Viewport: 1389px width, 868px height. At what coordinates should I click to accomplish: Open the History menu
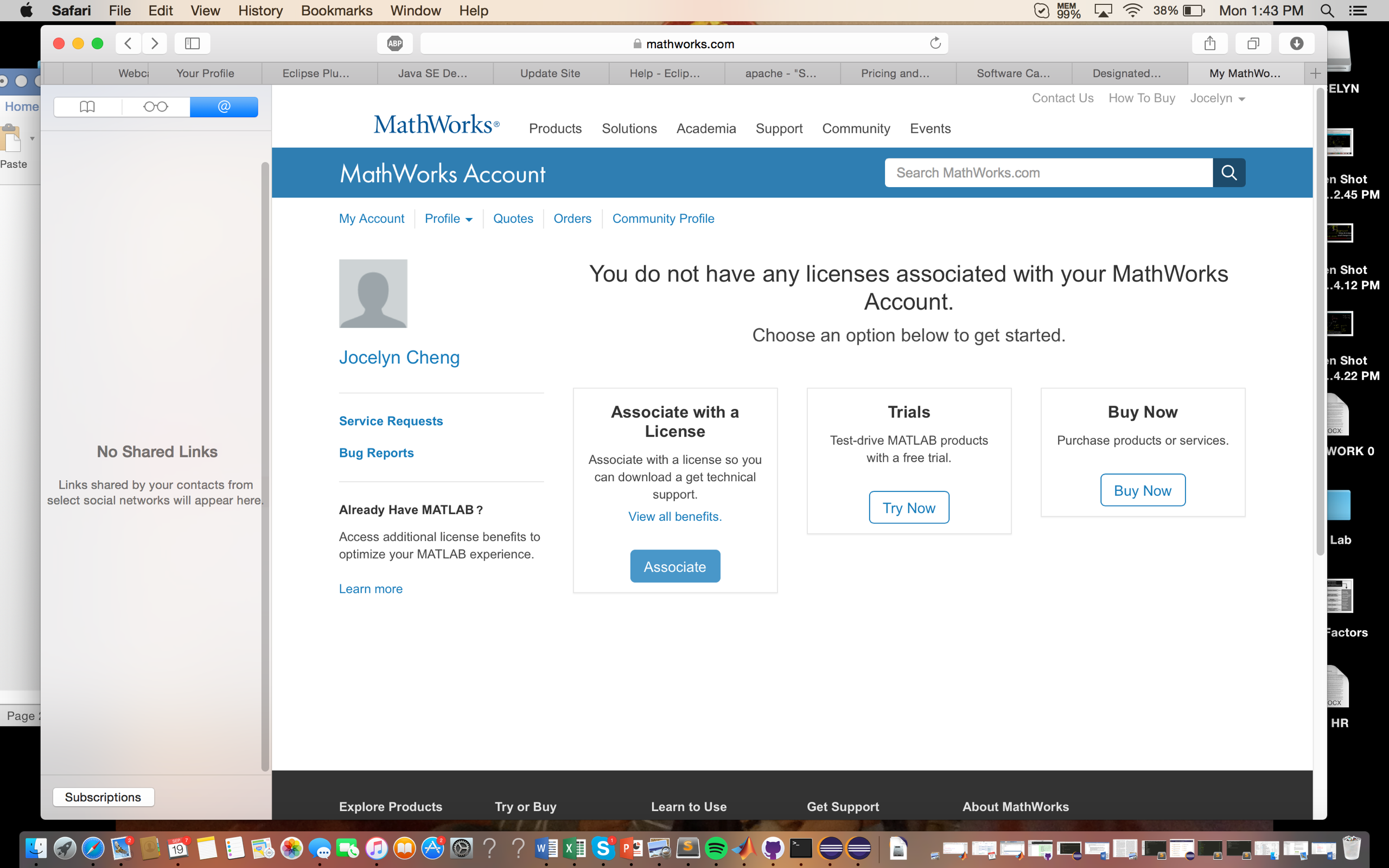[x=260, y=10]
